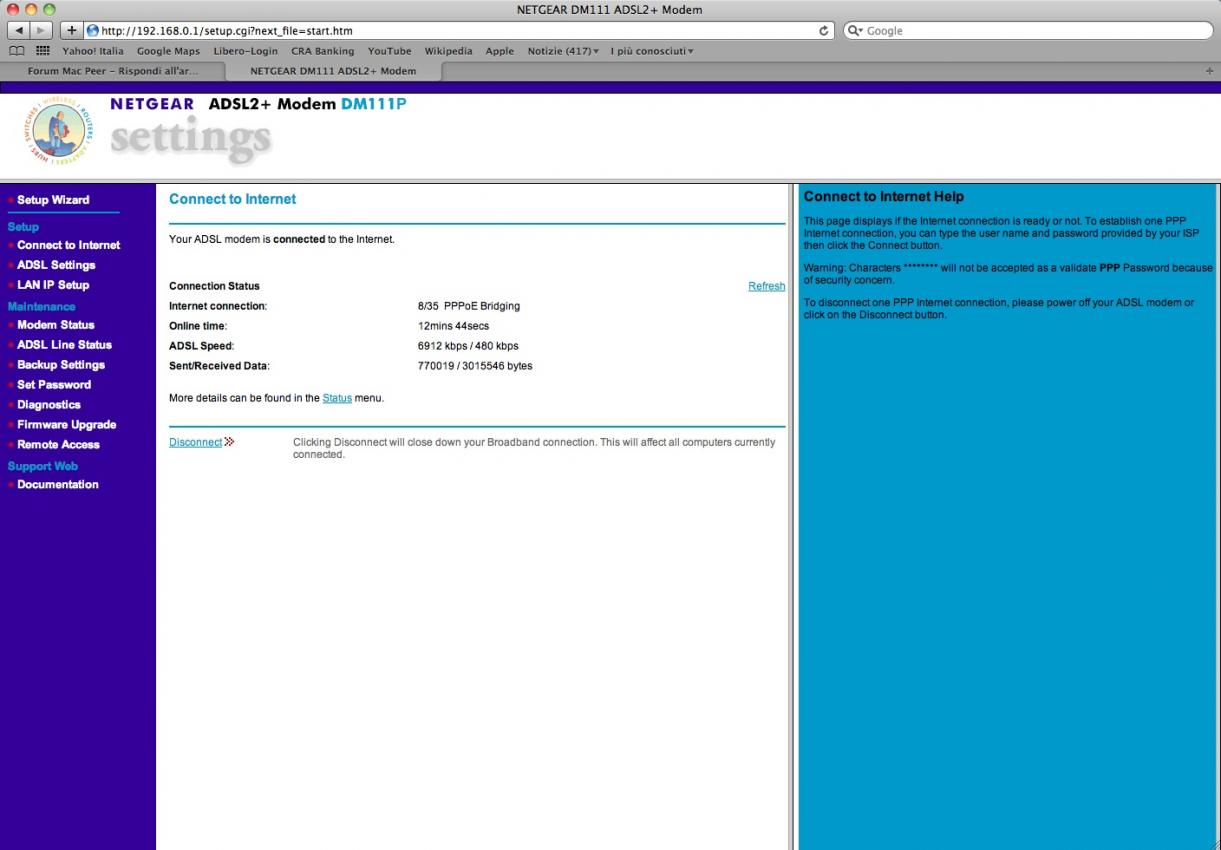Expand the I più conosciuti bookmarks menu
This screenshot has height=850, width=1221.
652,51
